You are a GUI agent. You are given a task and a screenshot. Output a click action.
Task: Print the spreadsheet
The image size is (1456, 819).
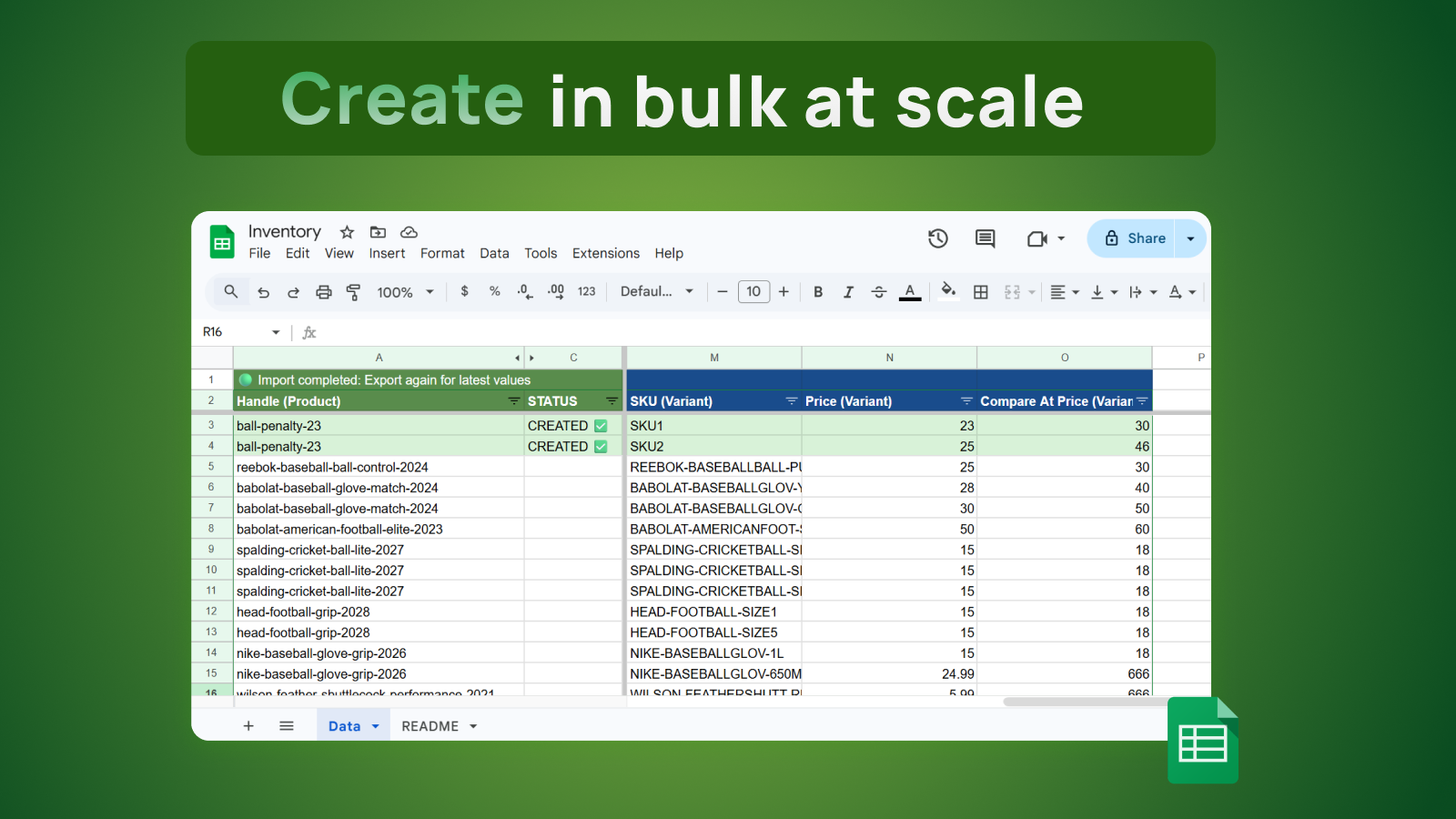click(x=324, y=291)
